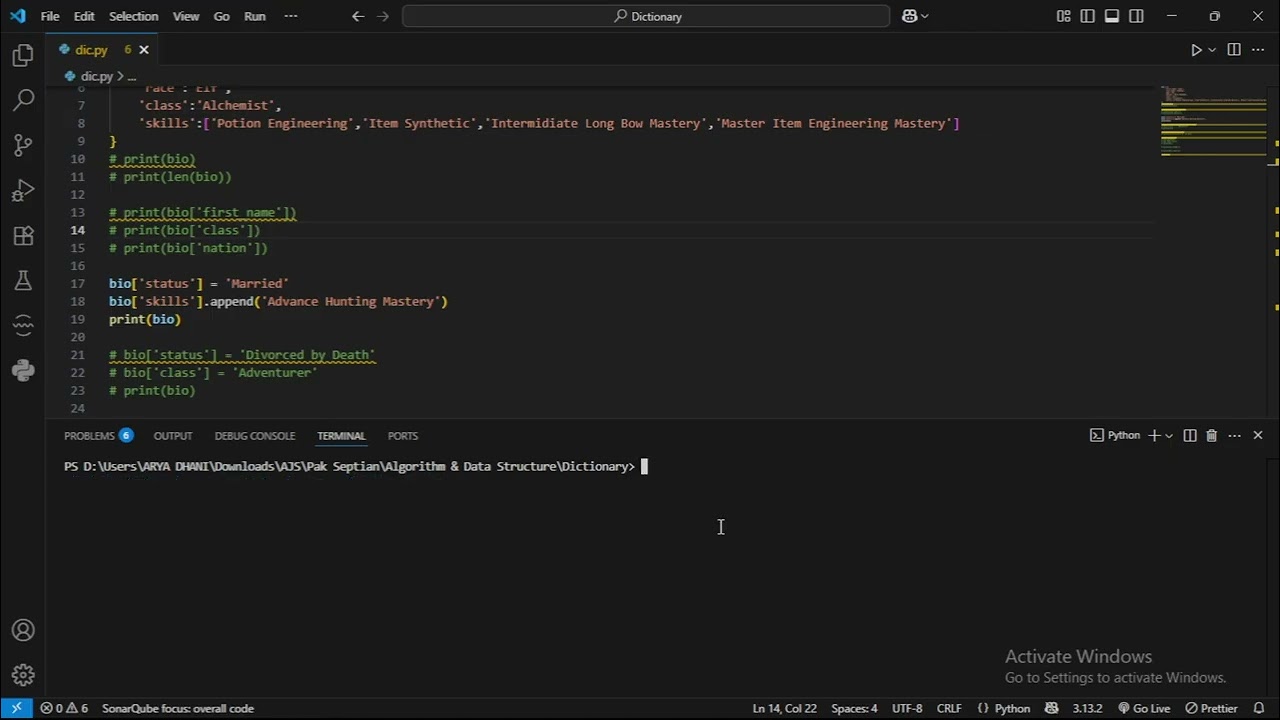Open the Run menu
The height and width of the screenshot is (720, 1280).
tap(255, 16)
